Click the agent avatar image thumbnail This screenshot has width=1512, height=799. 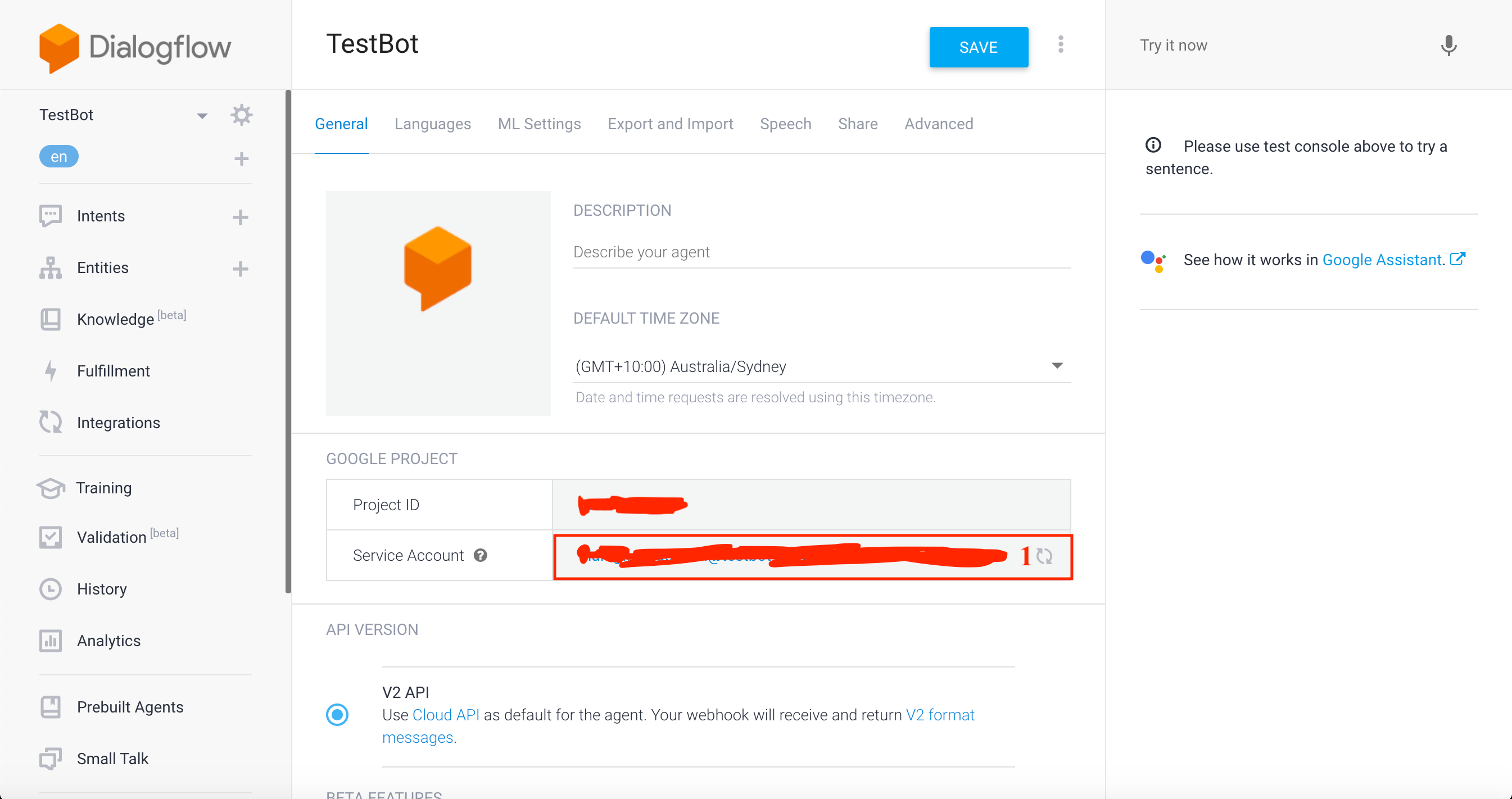[x=438, y=303]
